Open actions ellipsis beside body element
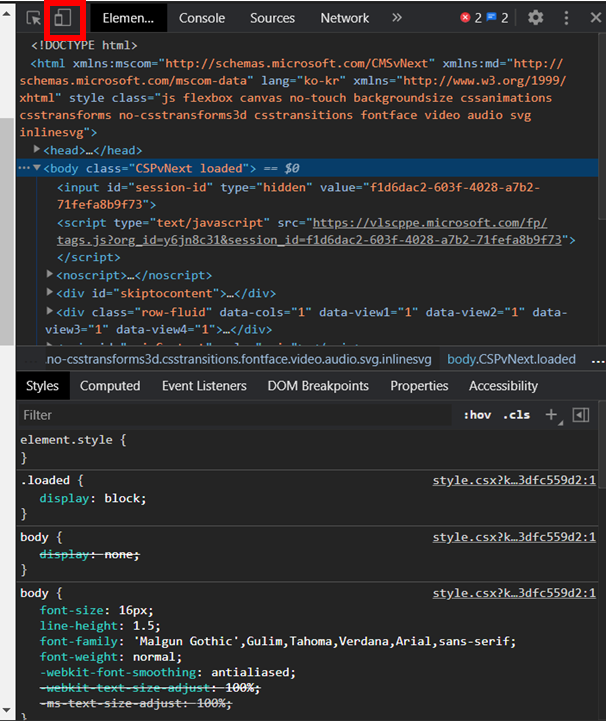This screenshot has width=606, height=721. [x=24, y=168]
